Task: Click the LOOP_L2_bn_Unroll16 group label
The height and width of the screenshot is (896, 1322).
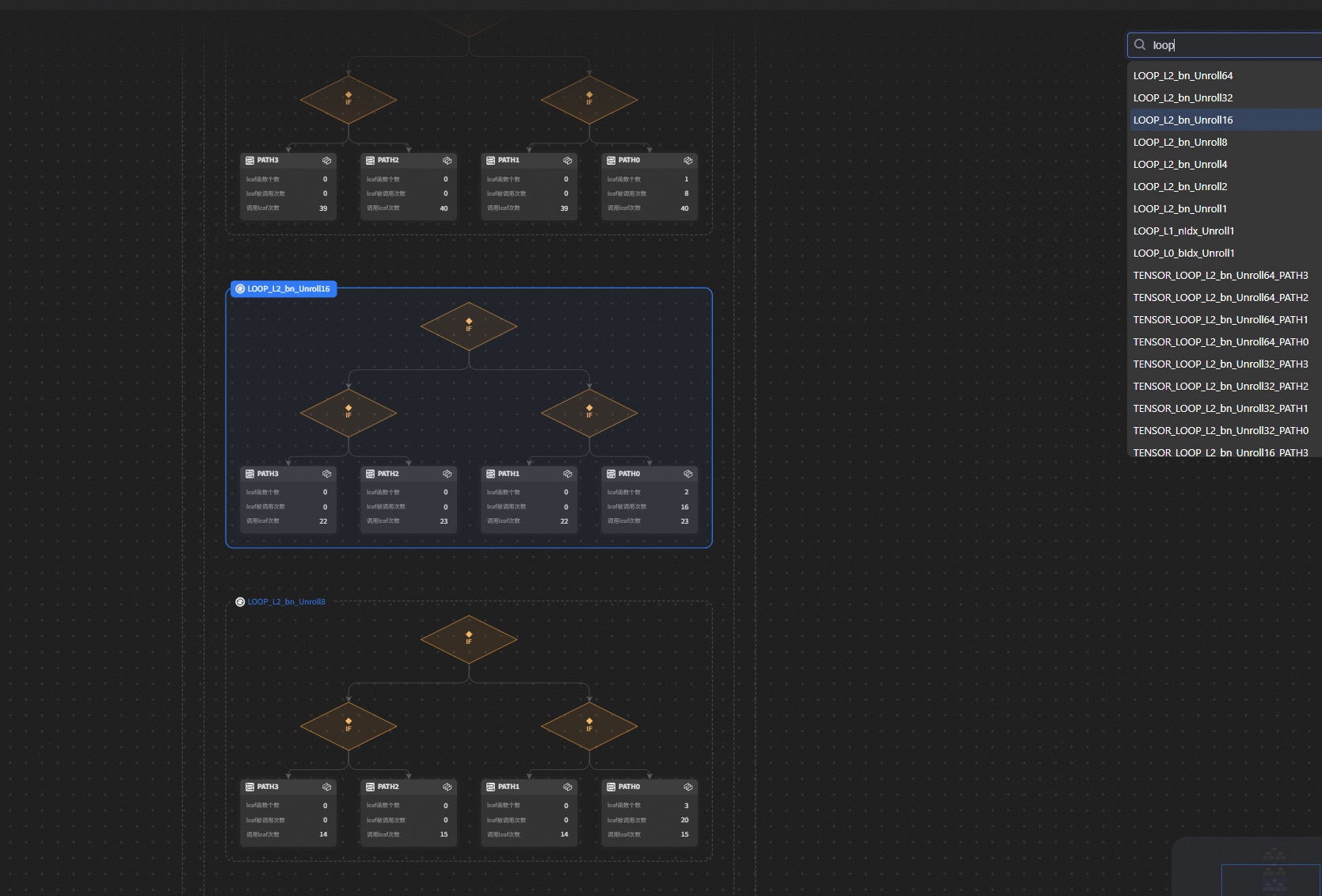Action: click(x=288, y=289)
